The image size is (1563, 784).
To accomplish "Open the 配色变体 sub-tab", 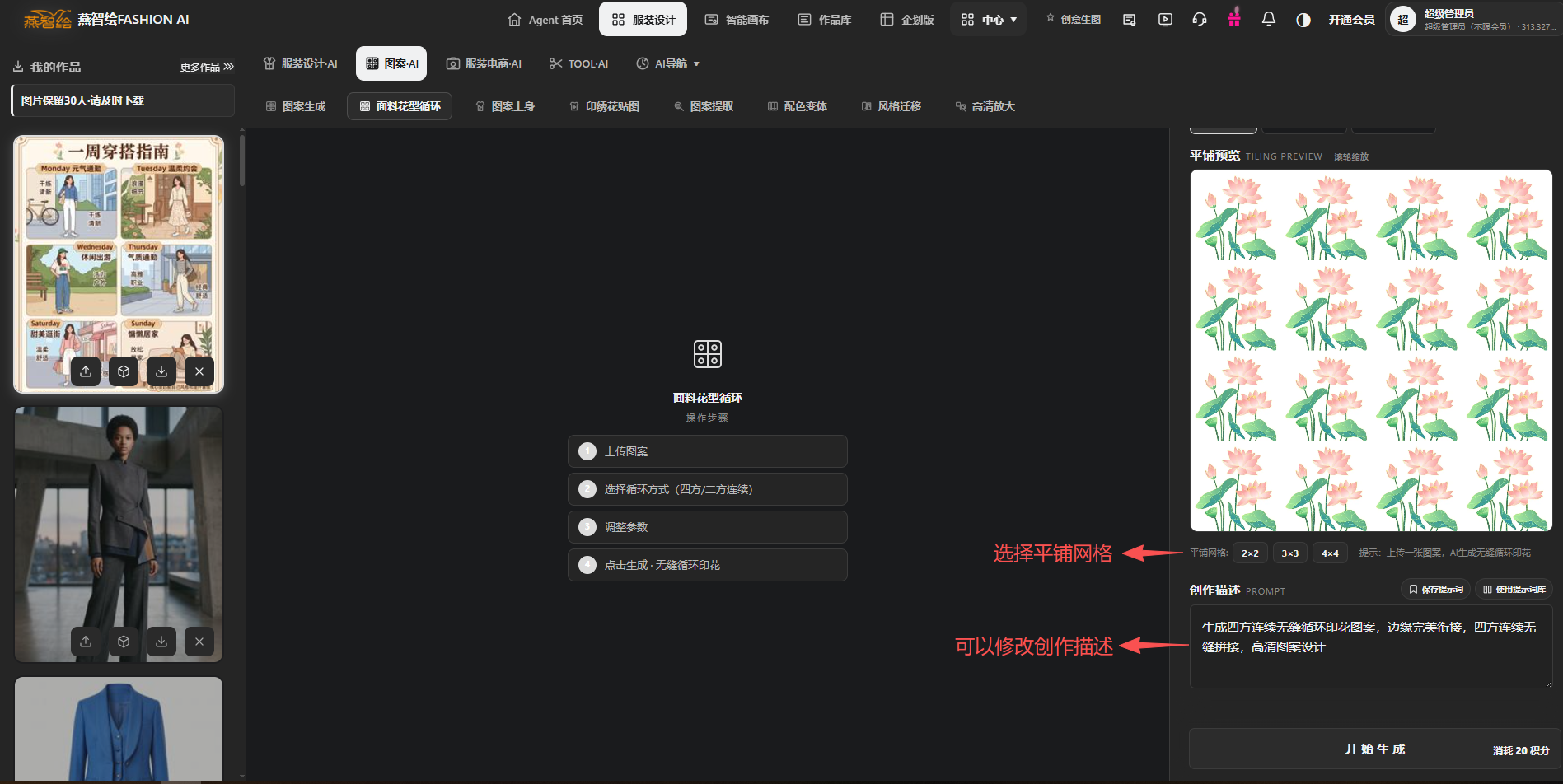I will [798, 106].
